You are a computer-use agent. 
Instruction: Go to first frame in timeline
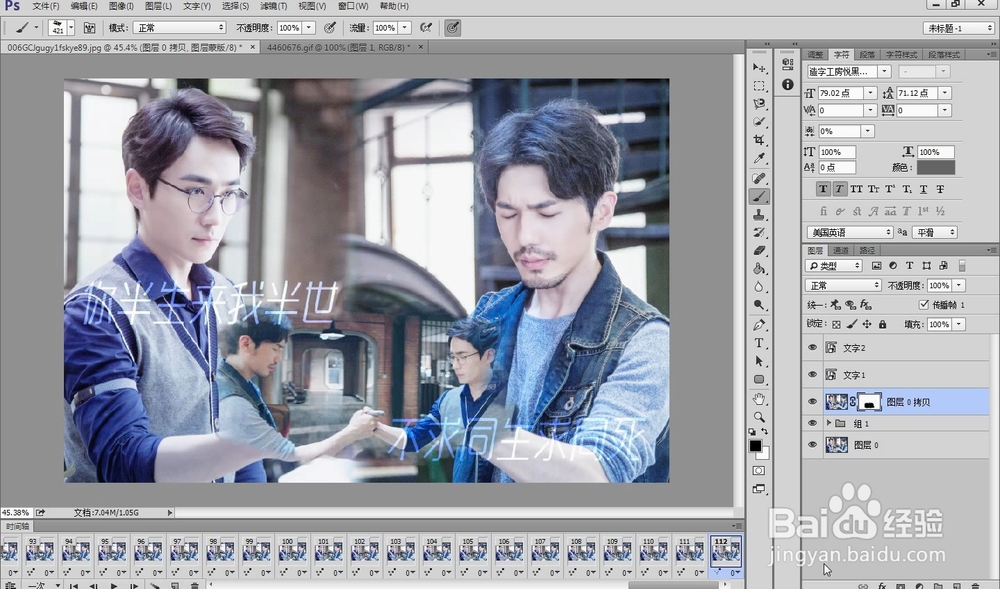coord(74,585)
